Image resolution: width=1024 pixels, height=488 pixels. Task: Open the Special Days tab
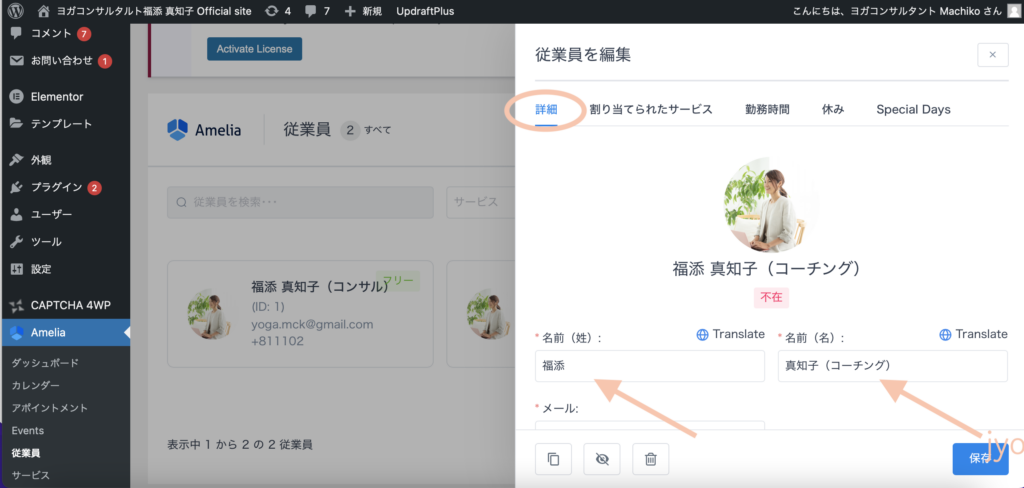click(x=913, y=109)
